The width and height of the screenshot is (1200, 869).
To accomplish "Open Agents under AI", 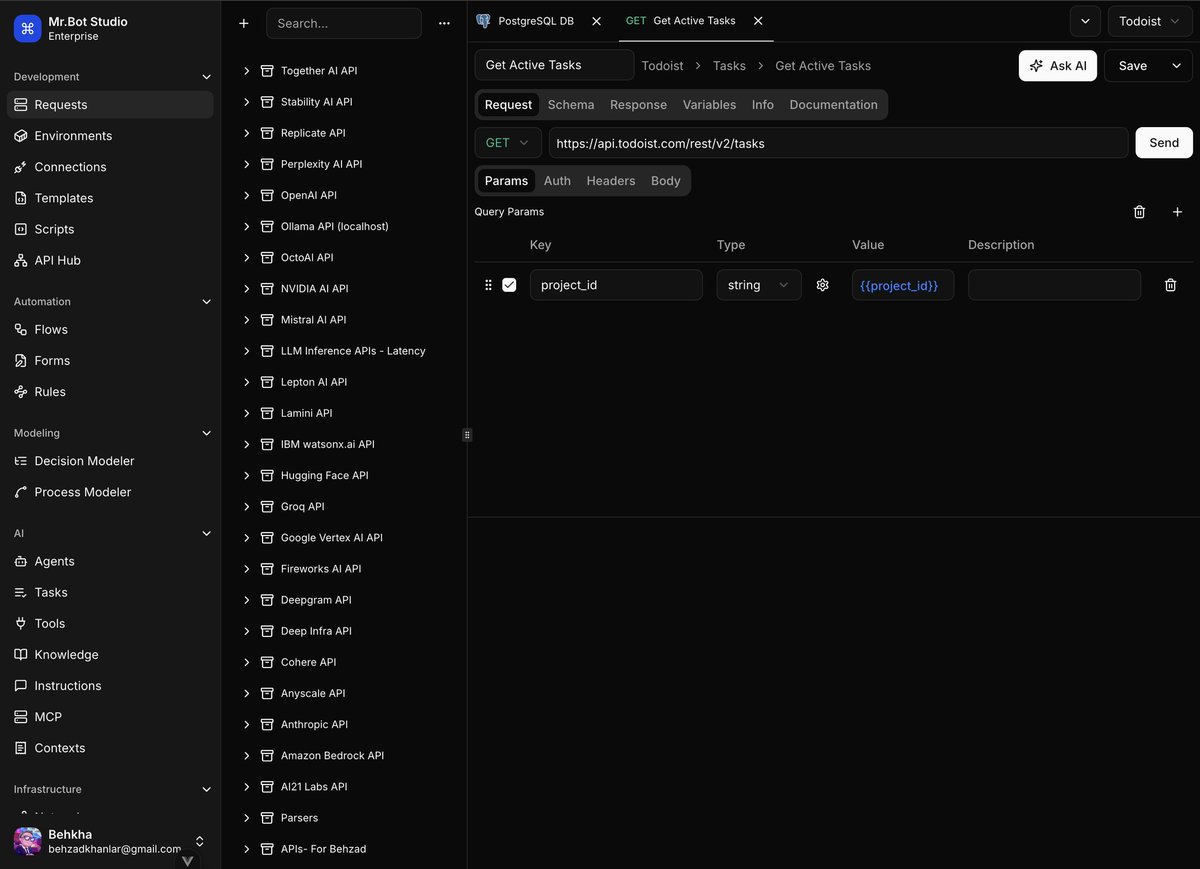I will 110,561.
